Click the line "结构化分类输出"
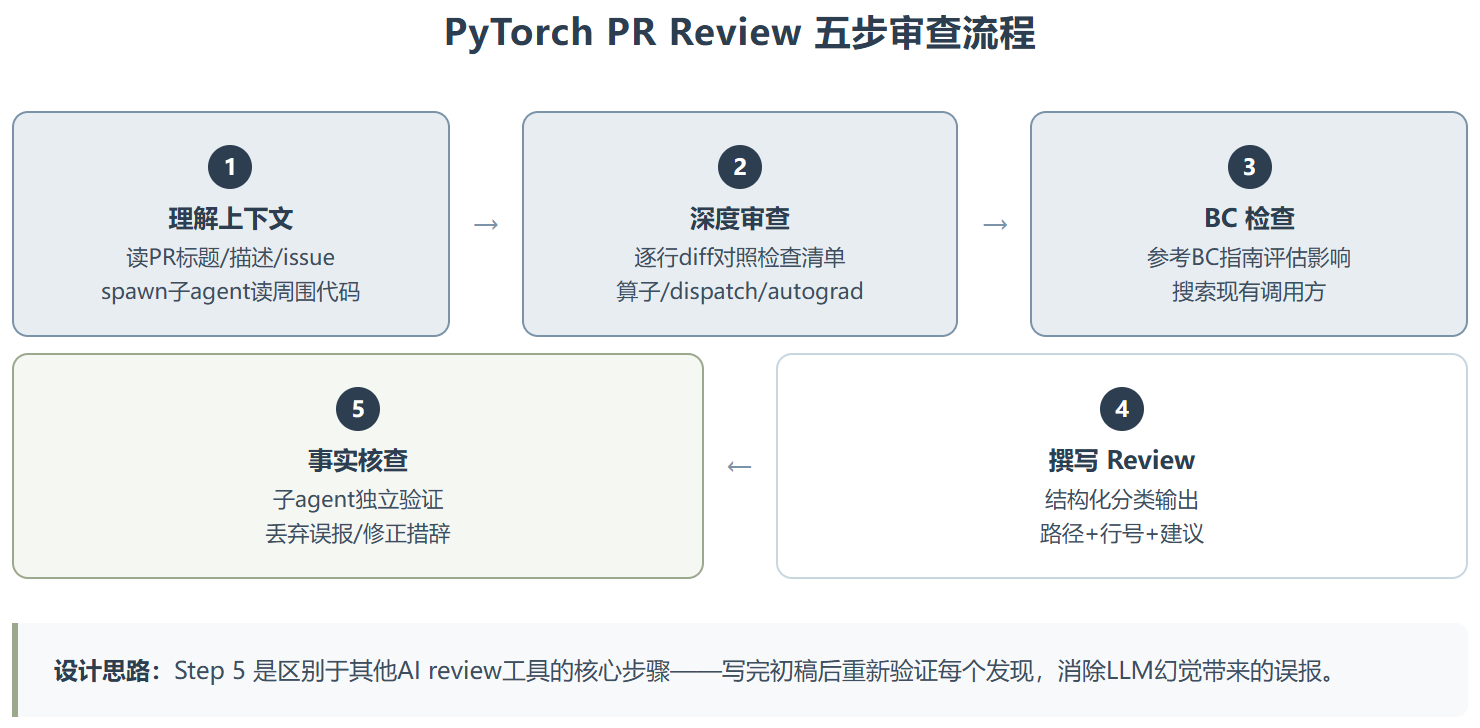The width and height of the screenshot is (1480, 728). click(x=1121, y=499)
